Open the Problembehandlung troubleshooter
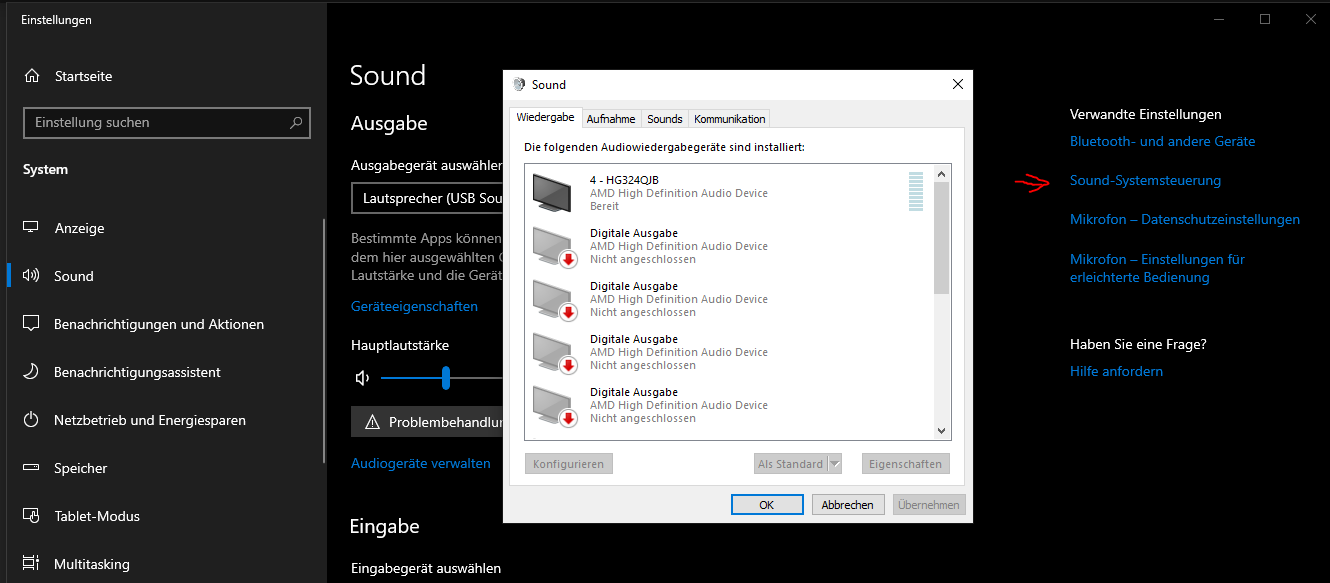The image size is (1330, 583). tap(427, 422)
